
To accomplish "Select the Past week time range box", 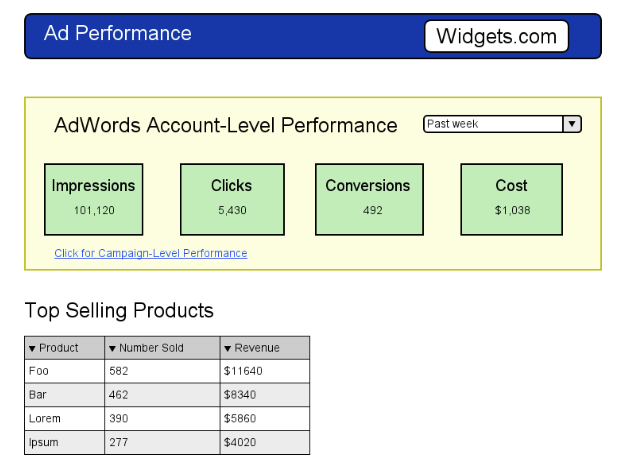I will pos(493,124).
